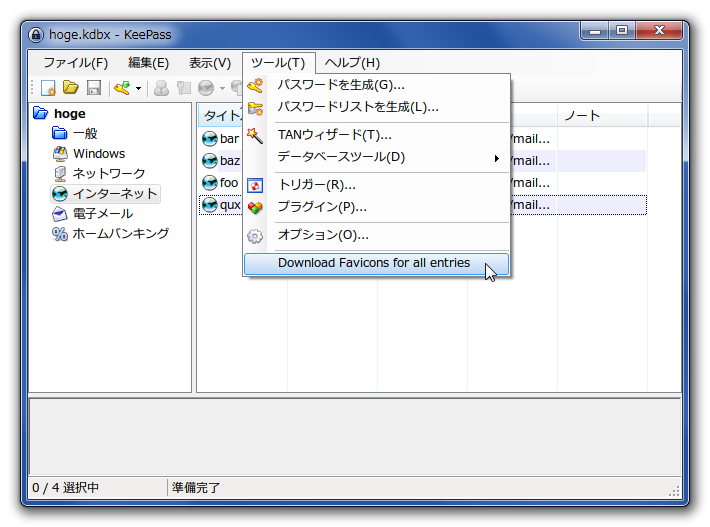Click the Open database folder icon

point(71,87)
